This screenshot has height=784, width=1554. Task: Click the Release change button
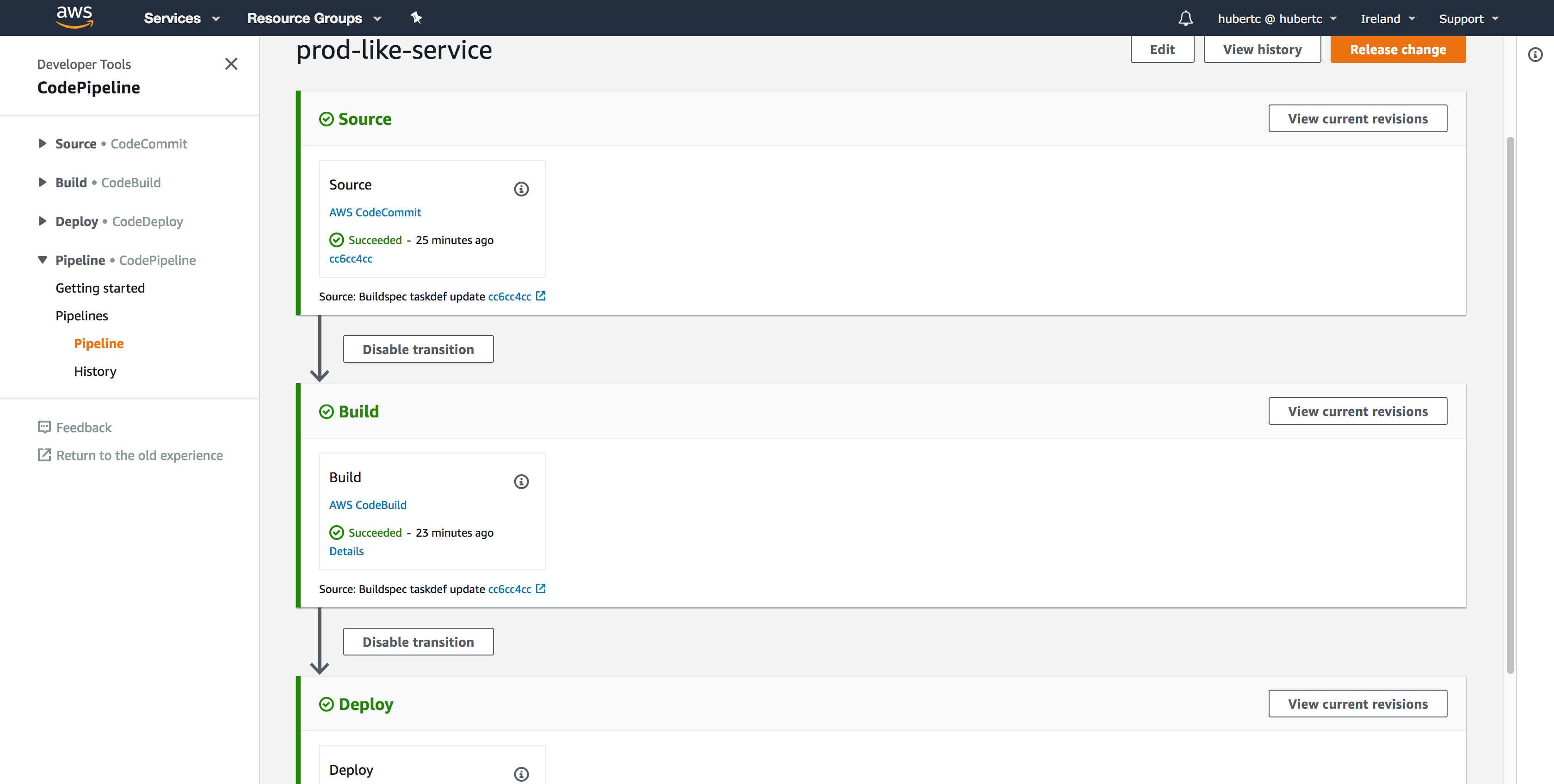[x=1398, y=49]
